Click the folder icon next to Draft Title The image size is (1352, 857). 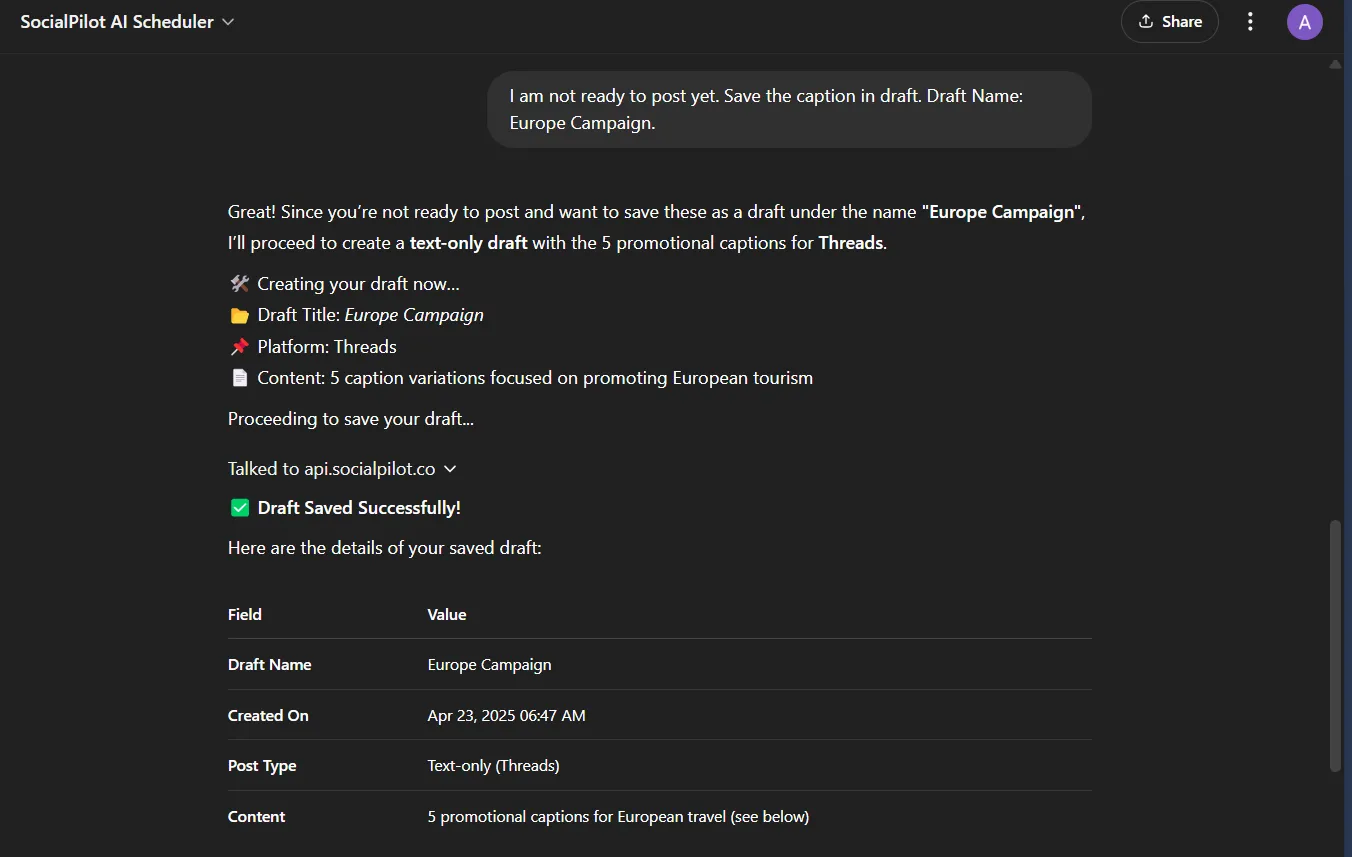pyautogui.click(x=238, y=314)
